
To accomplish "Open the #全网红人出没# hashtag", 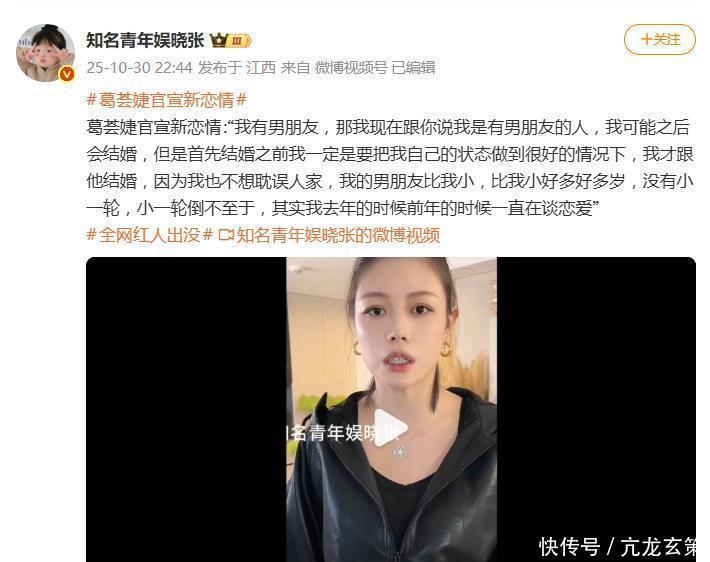I will pos(149,235).
